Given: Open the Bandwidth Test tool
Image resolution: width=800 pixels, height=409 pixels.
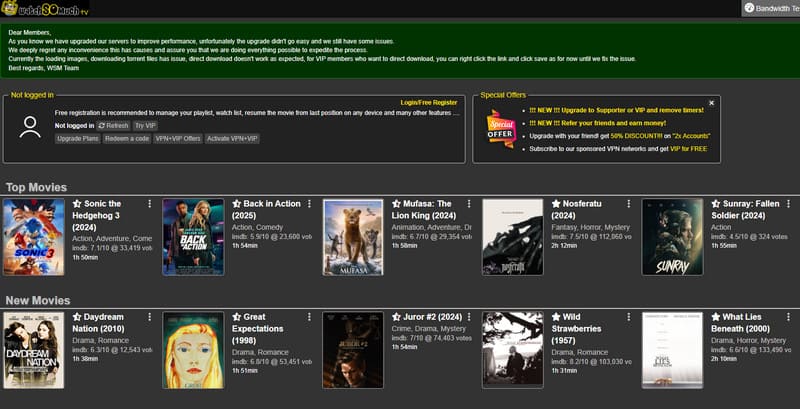Looking at the screenshot, I should coord(770,8).
